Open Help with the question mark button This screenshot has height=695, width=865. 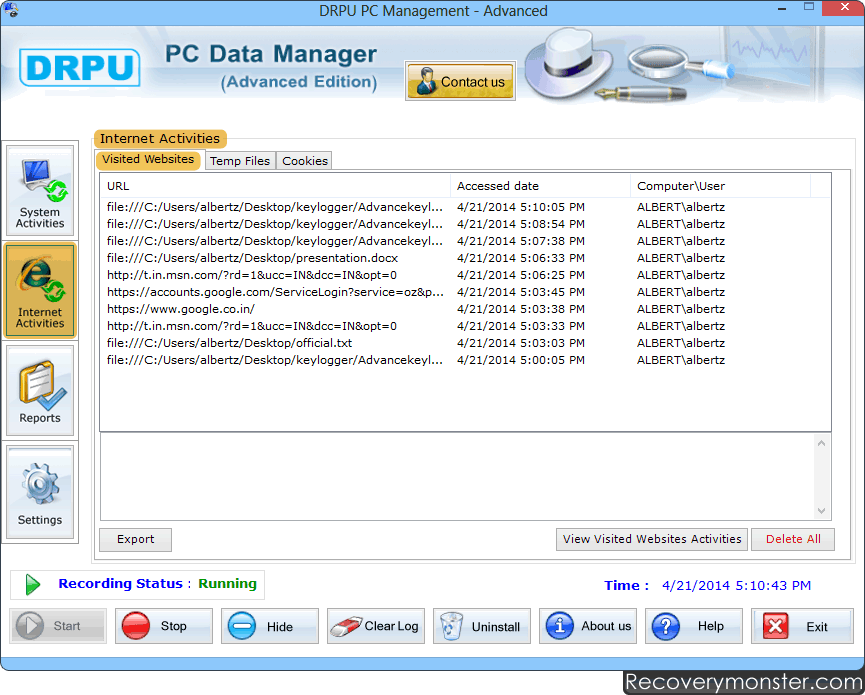pos(693,626)
